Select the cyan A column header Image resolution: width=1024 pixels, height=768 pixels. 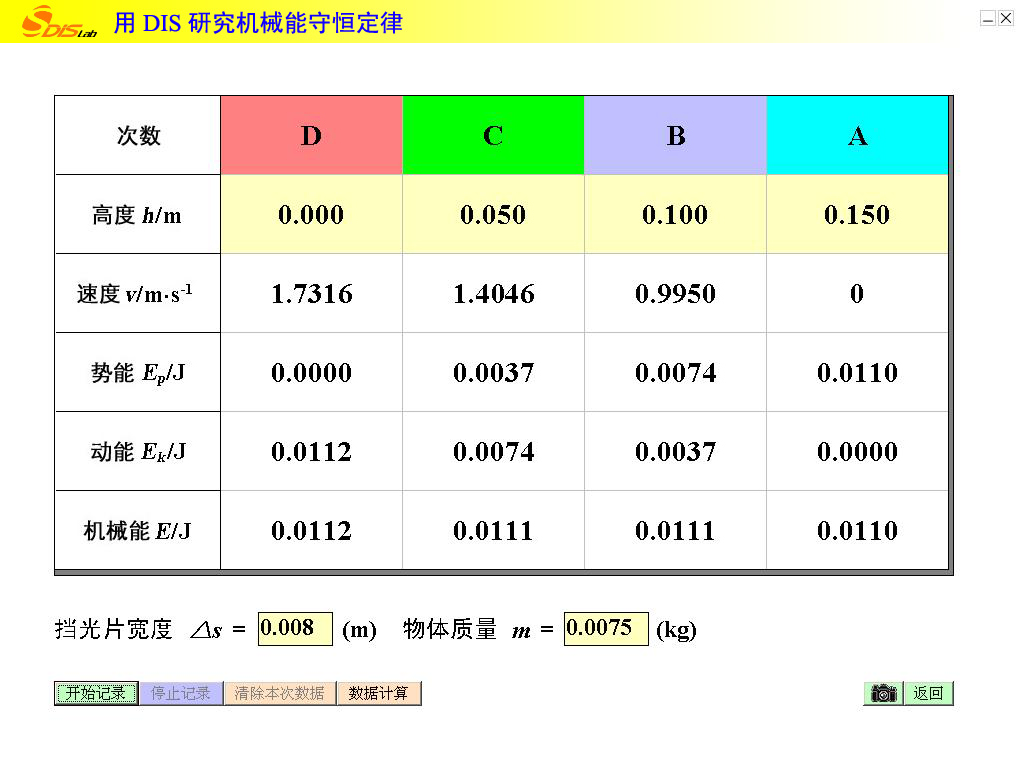857,136
